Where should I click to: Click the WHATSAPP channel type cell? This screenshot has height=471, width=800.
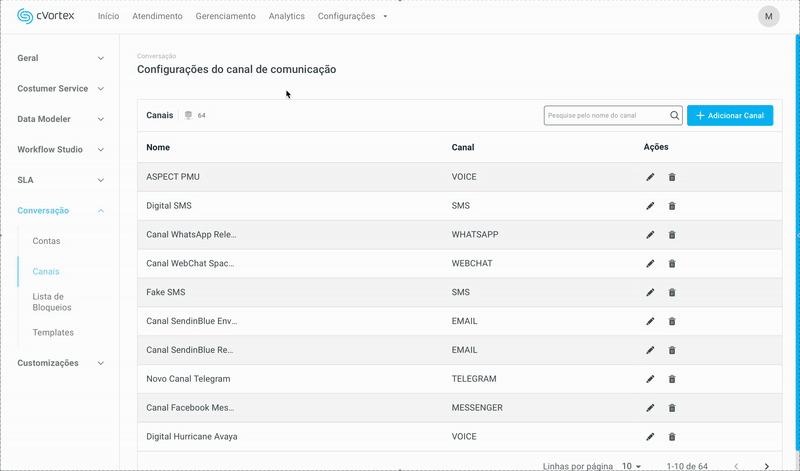pos(475,235)
